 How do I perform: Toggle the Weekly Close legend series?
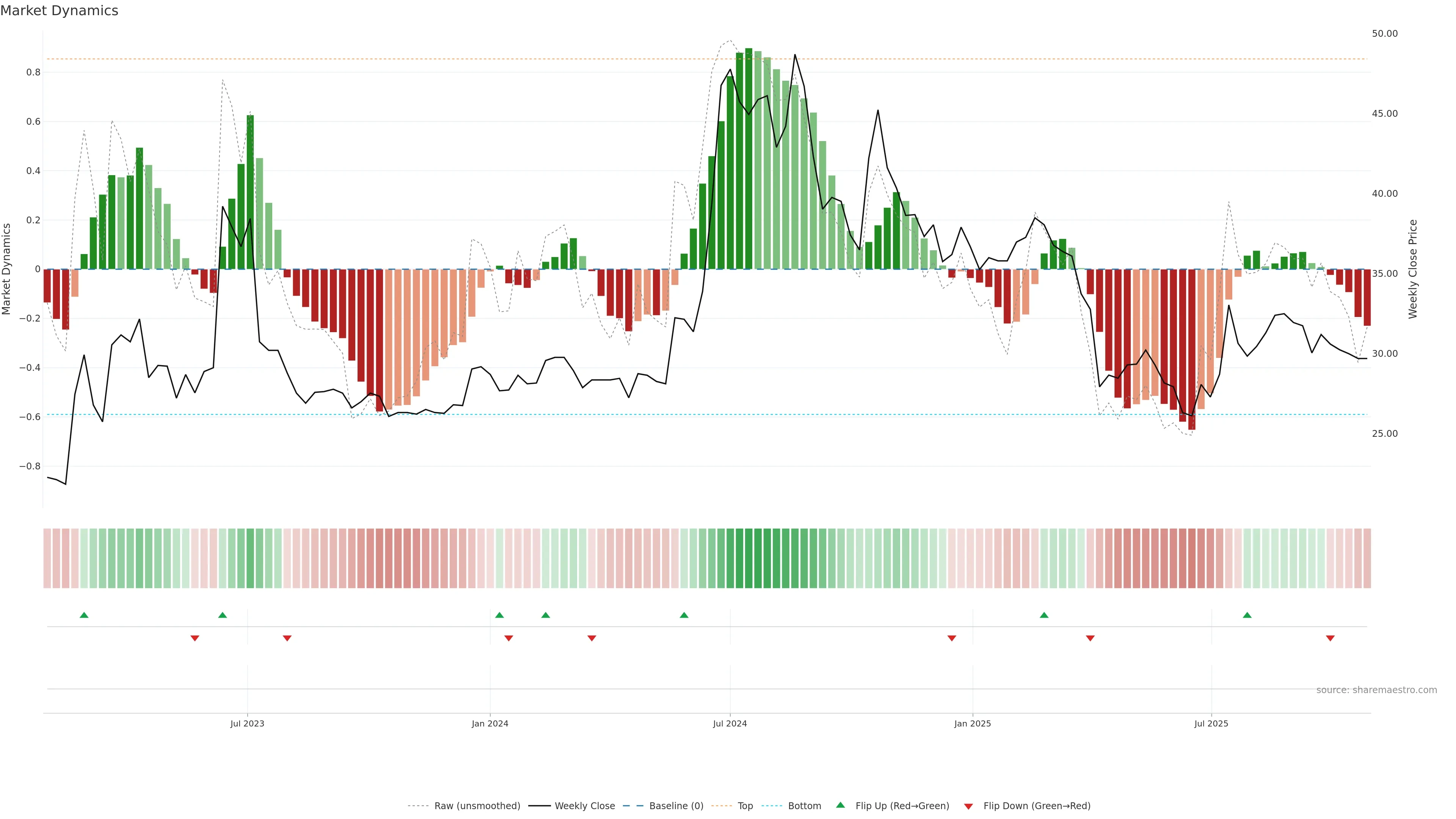click(584, 806)
